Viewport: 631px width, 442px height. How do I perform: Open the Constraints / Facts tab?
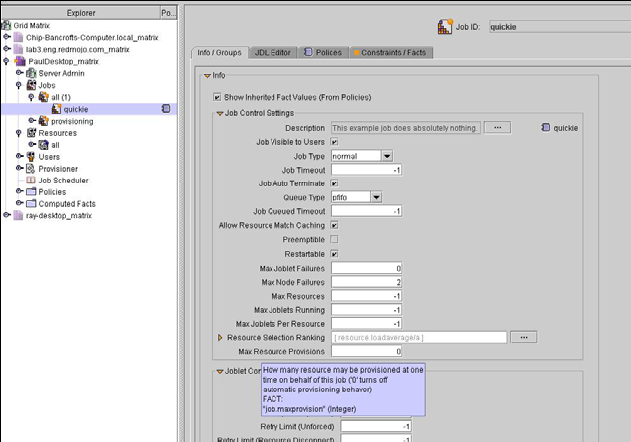391,53
